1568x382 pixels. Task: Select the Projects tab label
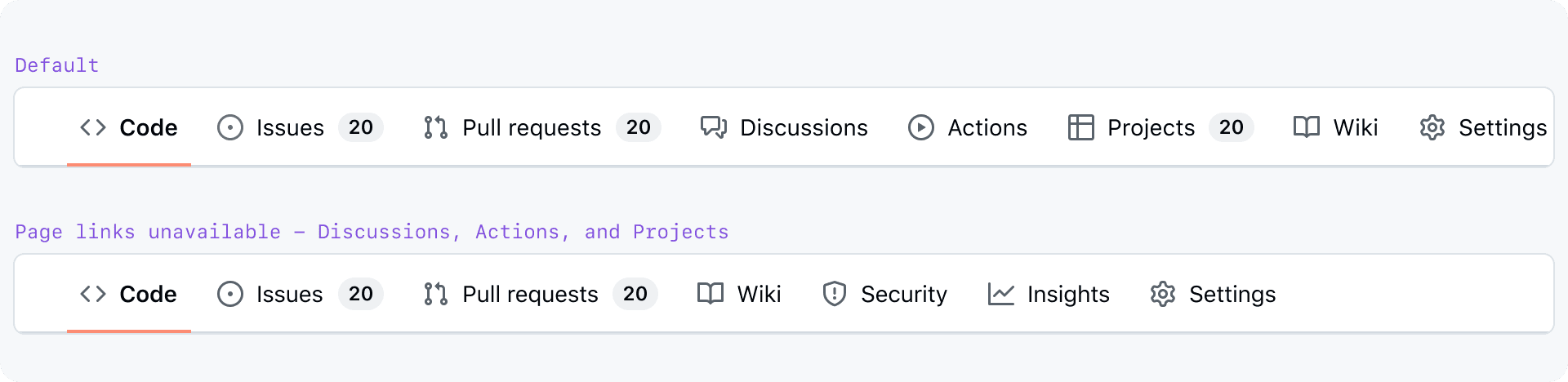click(x=1151, y=127)
